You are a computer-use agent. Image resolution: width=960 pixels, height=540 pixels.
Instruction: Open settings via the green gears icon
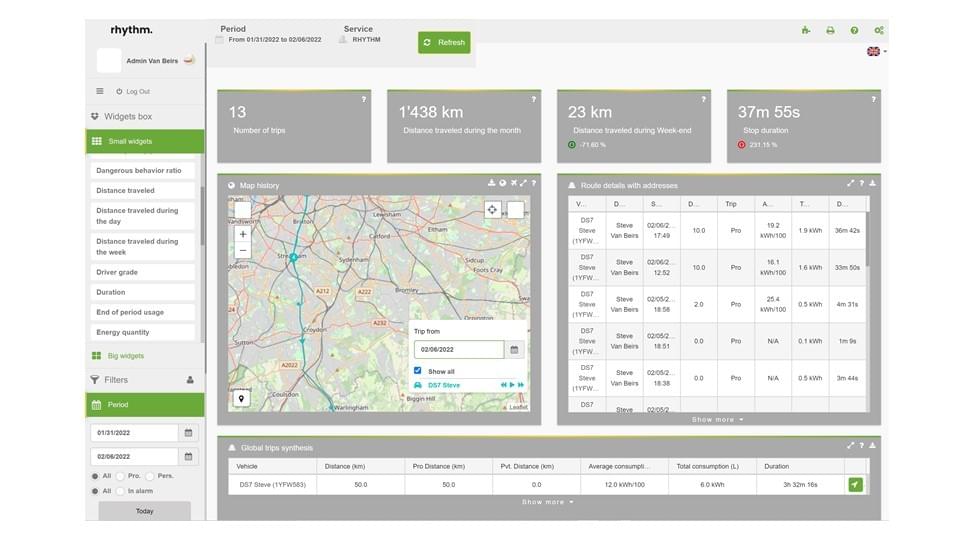tap(879, 30)
